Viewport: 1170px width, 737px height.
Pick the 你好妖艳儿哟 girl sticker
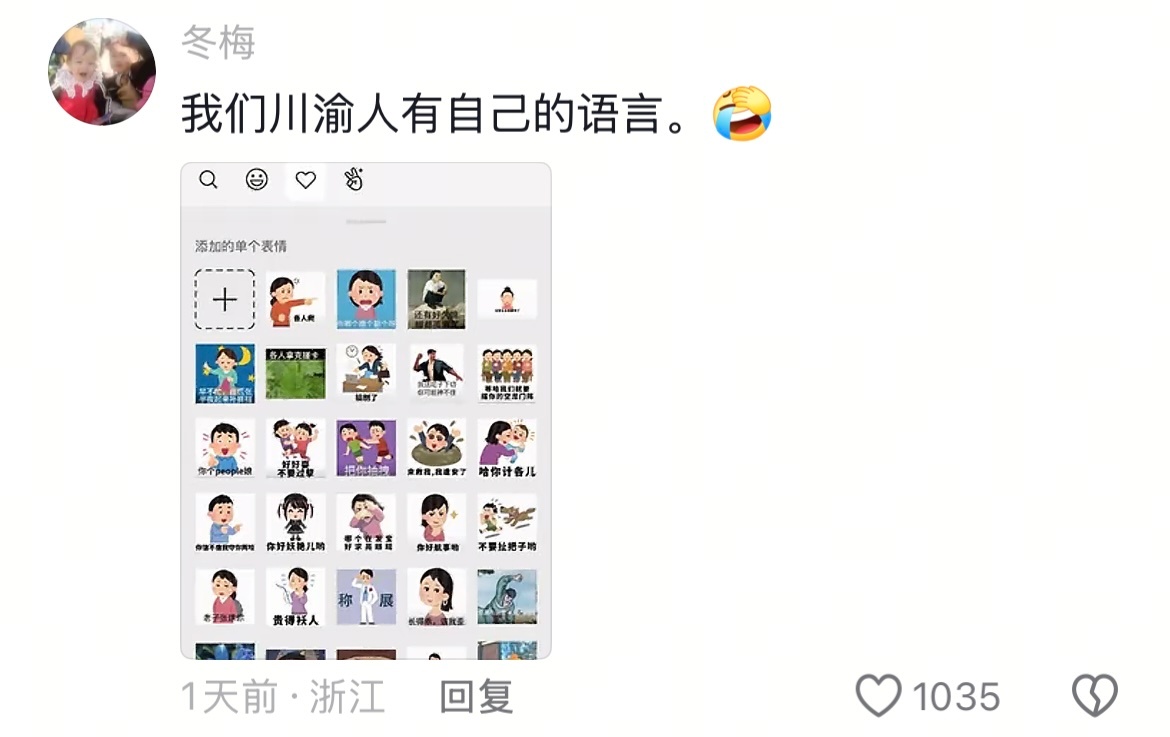(295, 523)
